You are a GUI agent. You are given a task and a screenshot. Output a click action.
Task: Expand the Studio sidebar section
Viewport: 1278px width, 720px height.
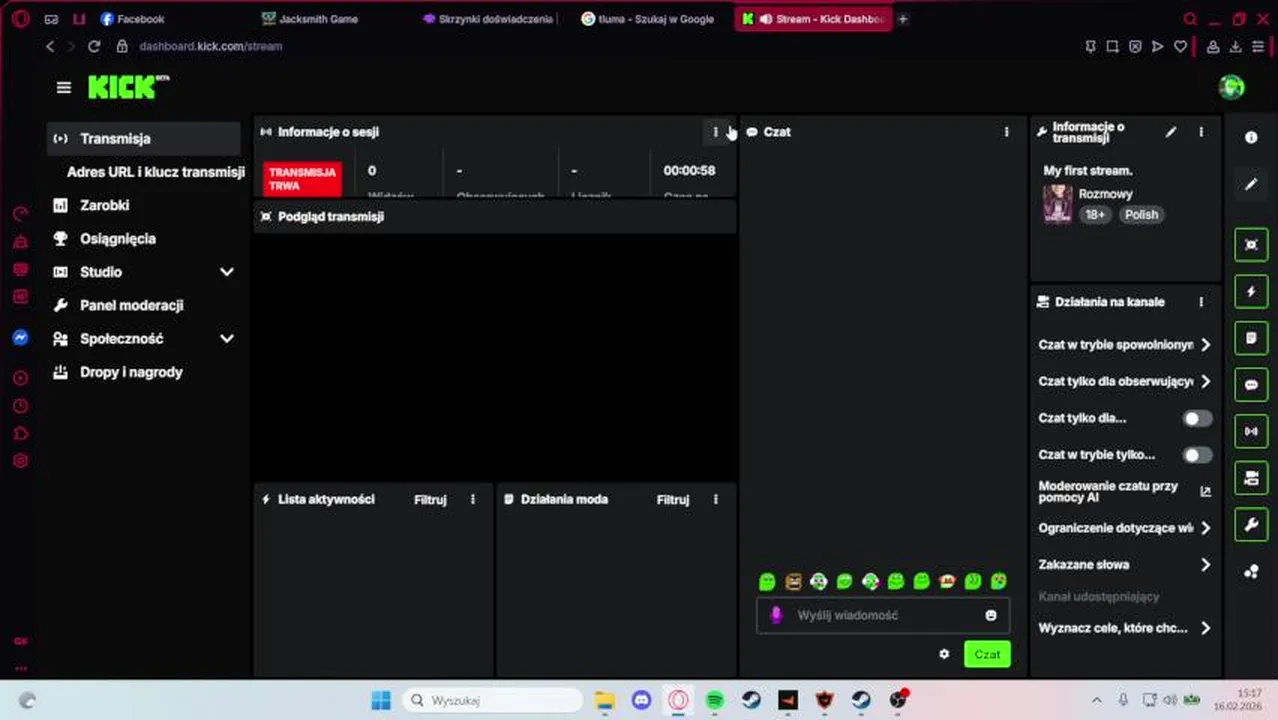227,272
